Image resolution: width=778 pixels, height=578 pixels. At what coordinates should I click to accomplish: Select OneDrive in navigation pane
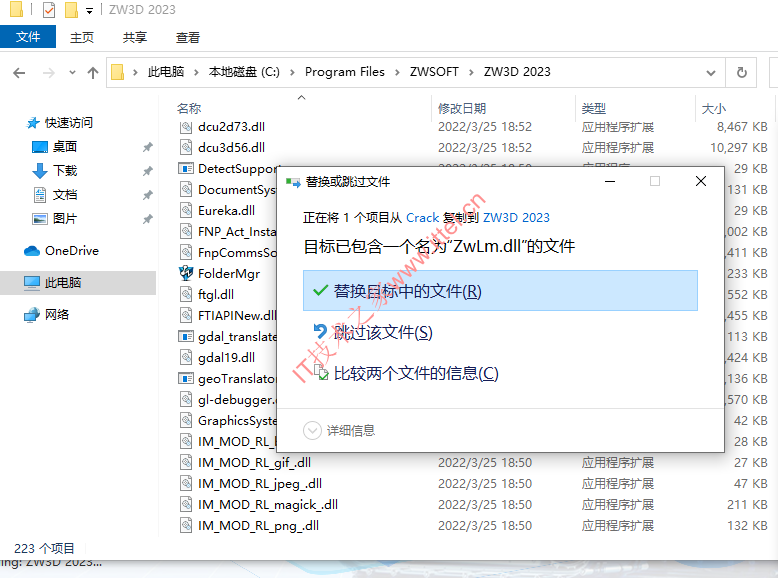click(71, 251)
